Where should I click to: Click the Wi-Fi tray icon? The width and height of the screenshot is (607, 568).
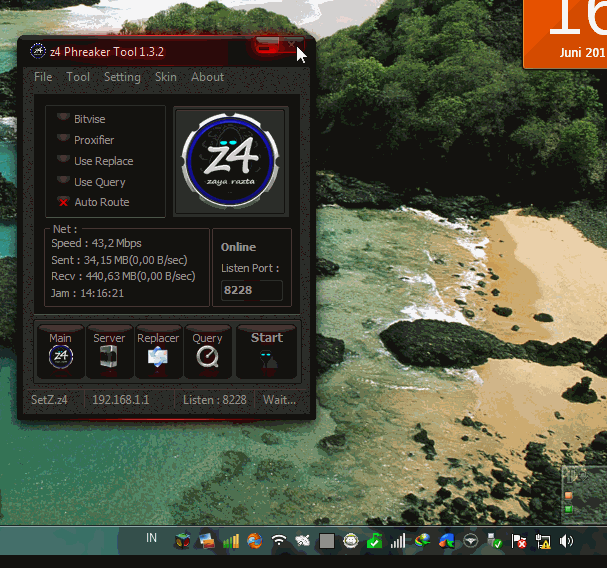click(279, 541)
